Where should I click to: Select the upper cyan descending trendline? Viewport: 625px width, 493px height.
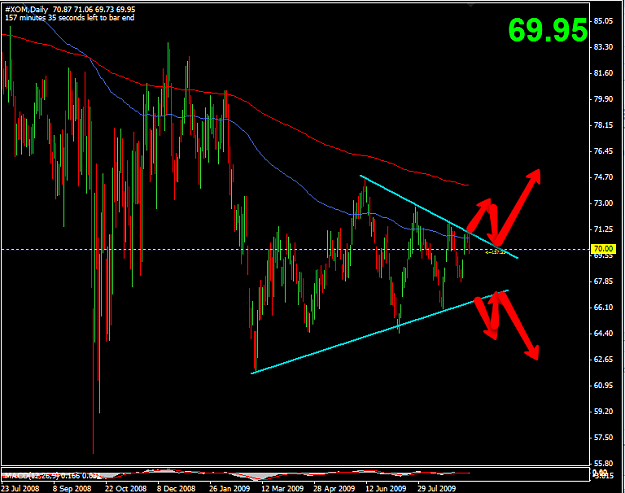pyautogui.click(x=438, y=216)
